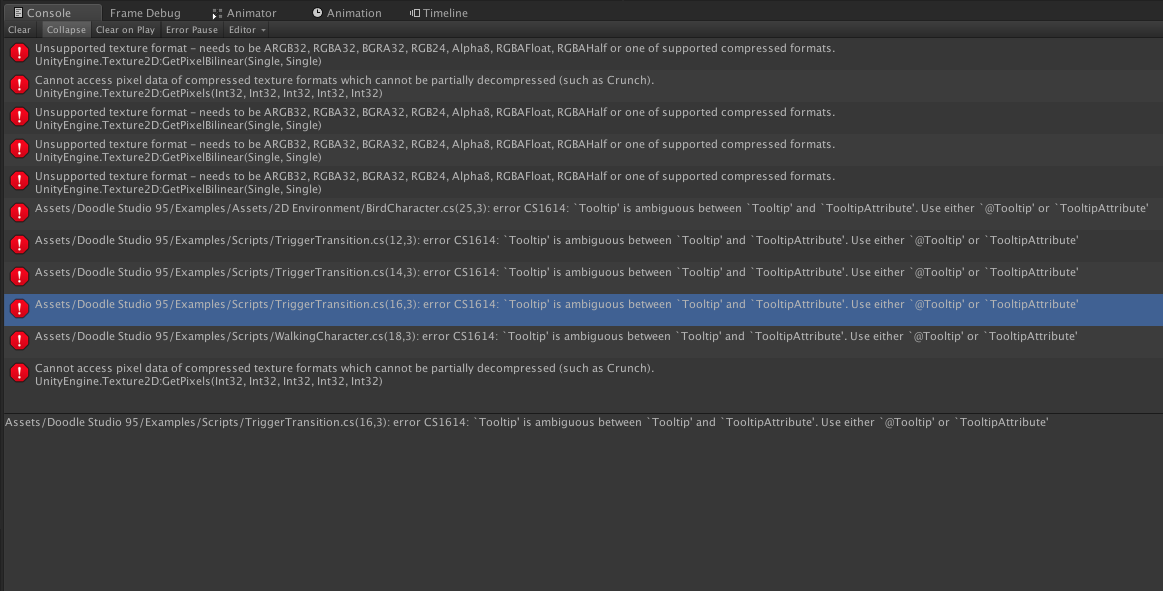Click the Console tab icon
Viewport: 1163px width, 591px height.
pos(18,13)
